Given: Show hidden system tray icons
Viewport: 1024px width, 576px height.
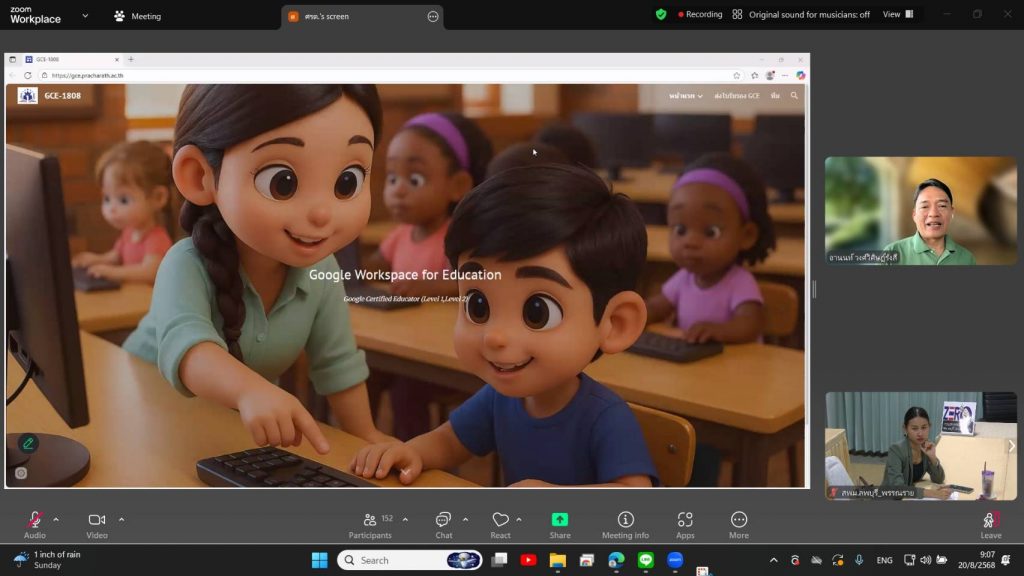Looking at the screenshot, I should tap(774, 560).
